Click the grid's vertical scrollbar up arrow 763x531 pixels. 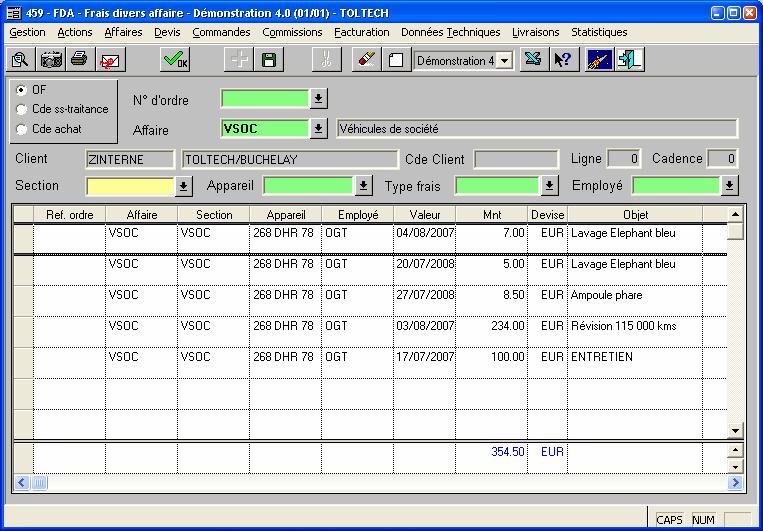click(x=735, y=214)
